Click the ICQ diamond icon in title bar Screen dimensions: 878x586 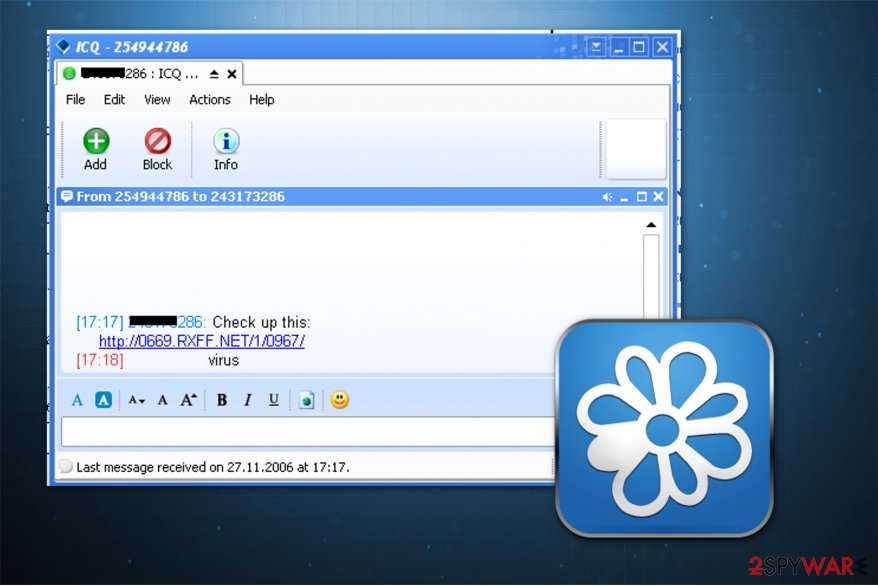tap(63, 46)
